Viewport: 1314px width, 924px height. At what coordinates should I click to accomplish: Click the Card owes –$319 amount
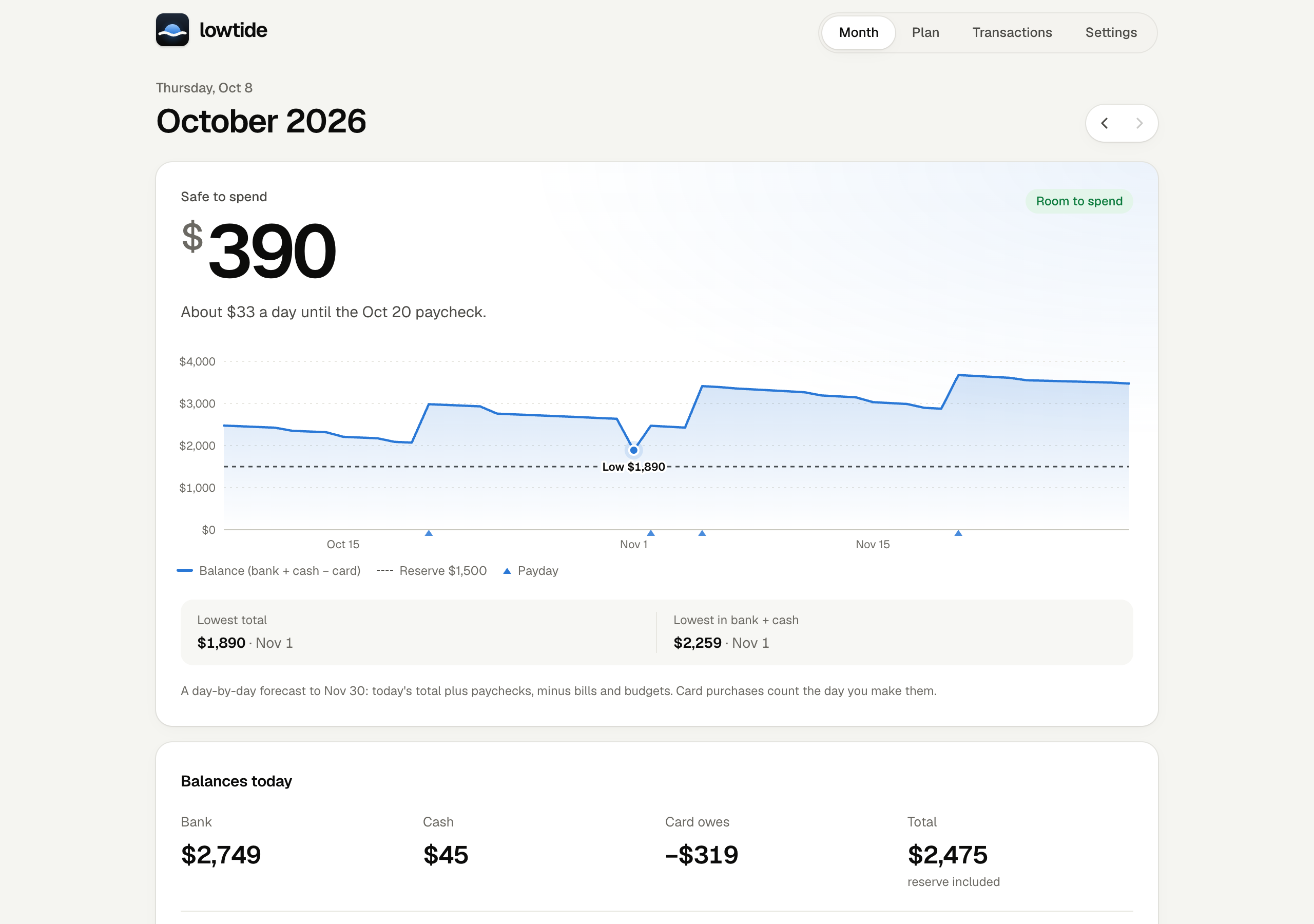702,855
